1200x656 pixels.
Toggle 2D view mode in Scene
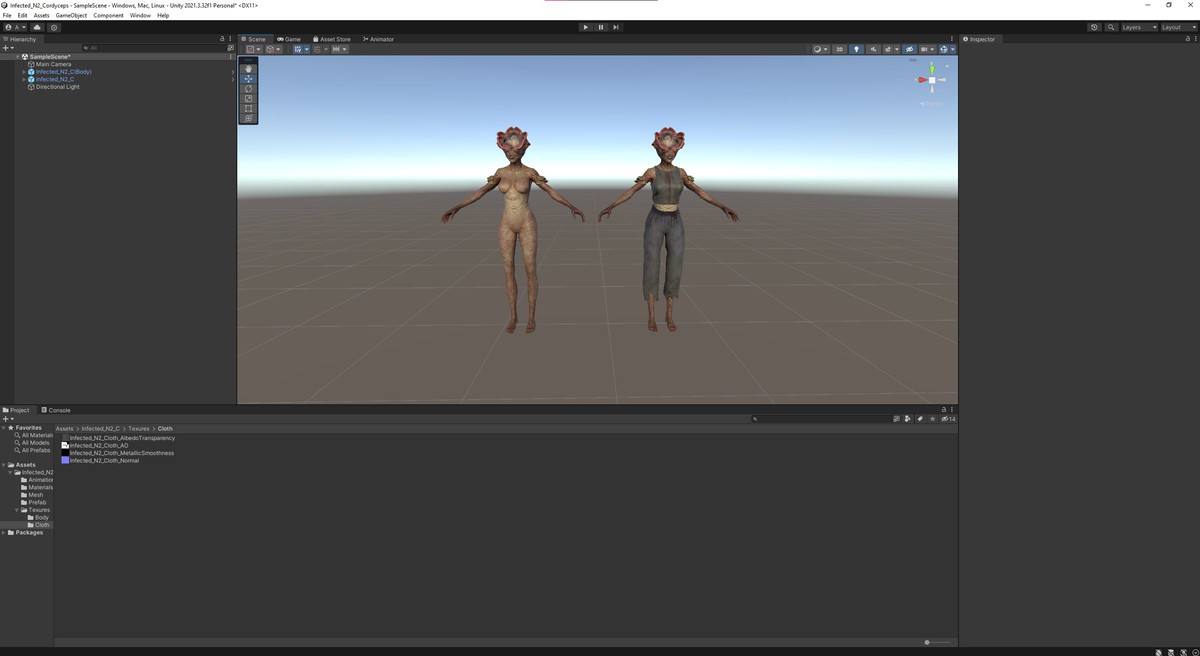point(840,49)
